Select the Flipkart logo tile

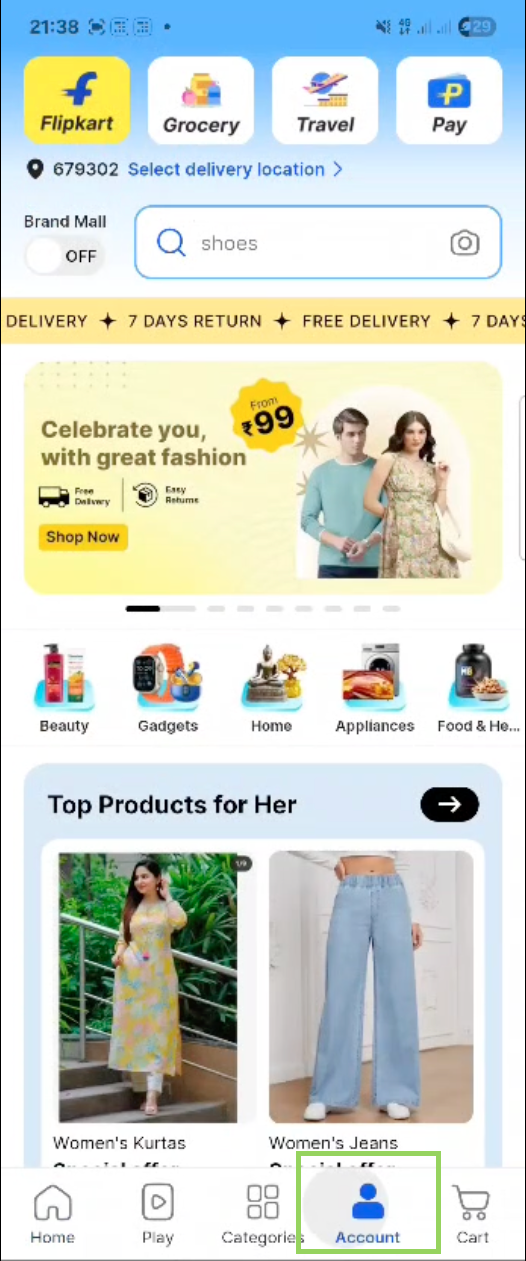tap(77, 100)
